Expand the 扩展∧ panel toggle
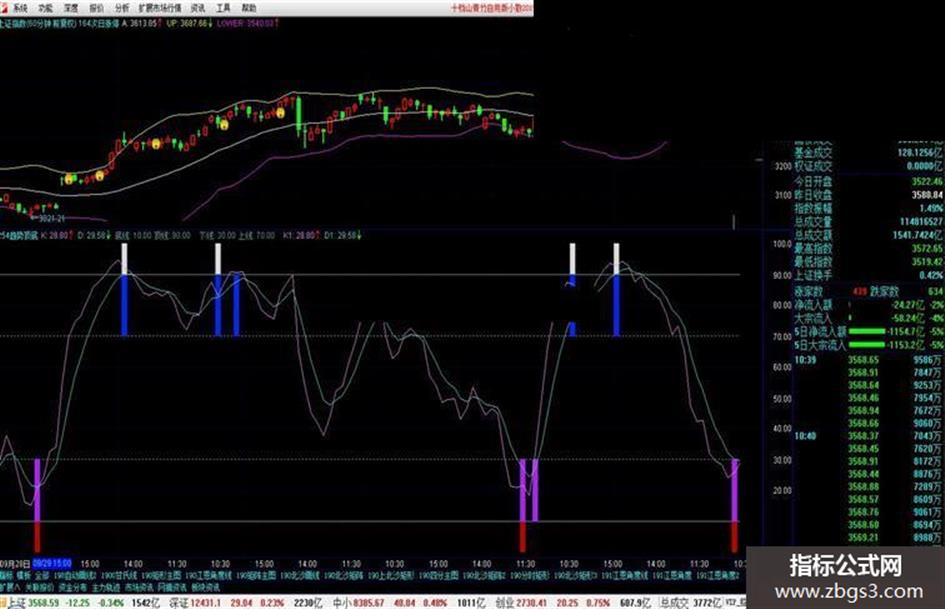Screen dimensions: 945x609 coord(10,586)
